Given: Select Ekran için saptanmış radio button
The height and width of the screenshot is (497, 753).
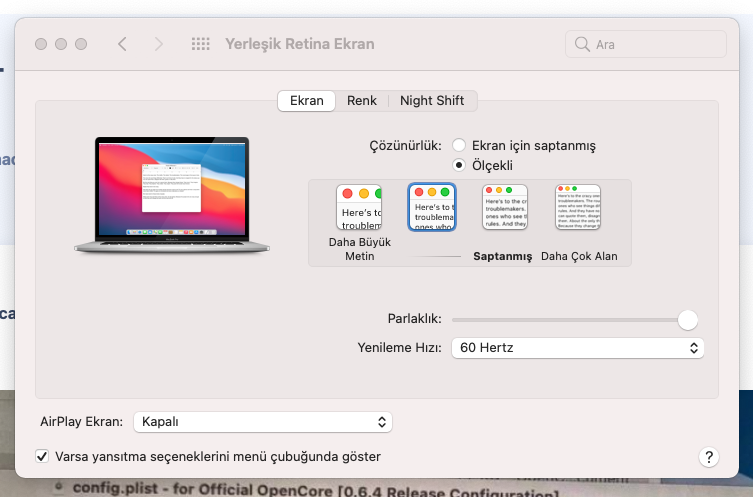Looking at the screenshot, I should (x=459, y=145).
